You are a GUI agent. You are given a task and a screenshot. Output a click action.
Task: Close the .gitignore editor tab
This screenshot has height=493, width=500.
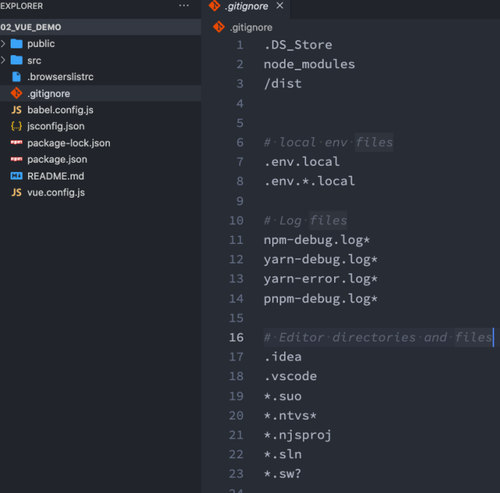pos(280,6)
